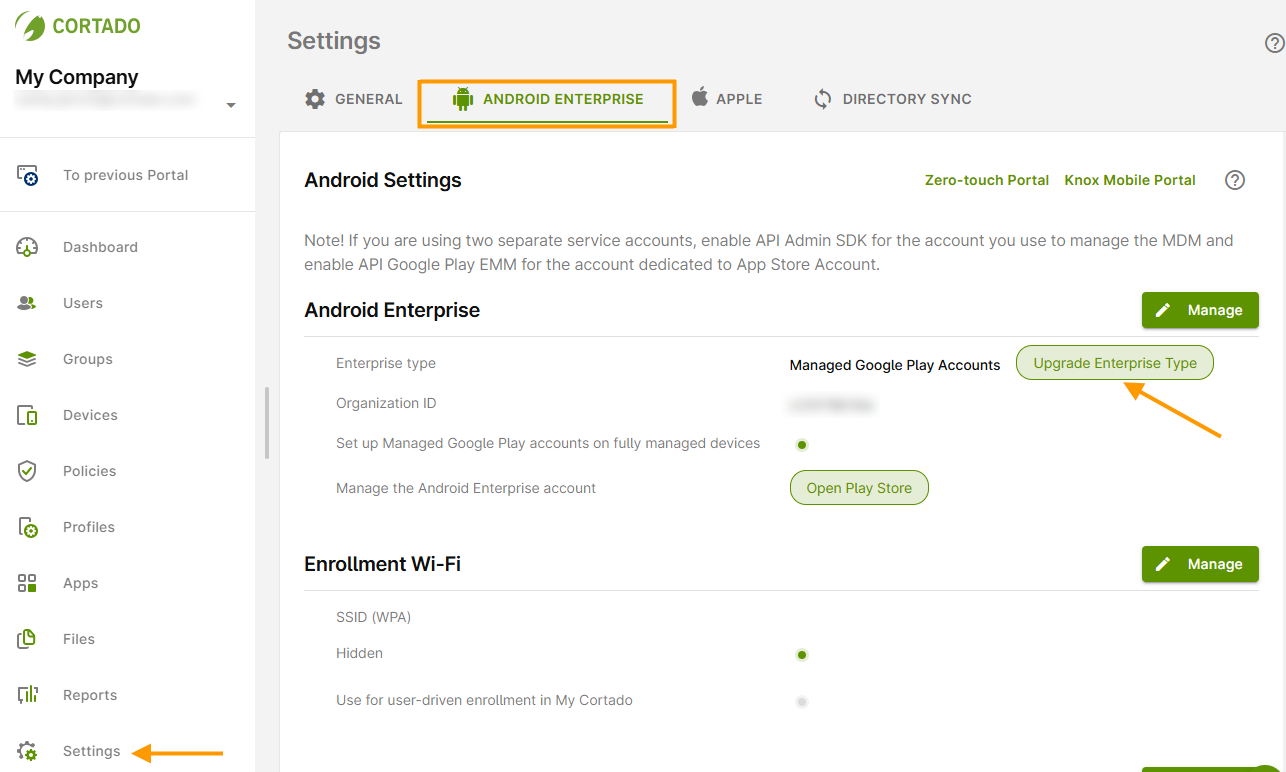Open the Devices section
1286x772 pixels.
click(x=90, y=415)
